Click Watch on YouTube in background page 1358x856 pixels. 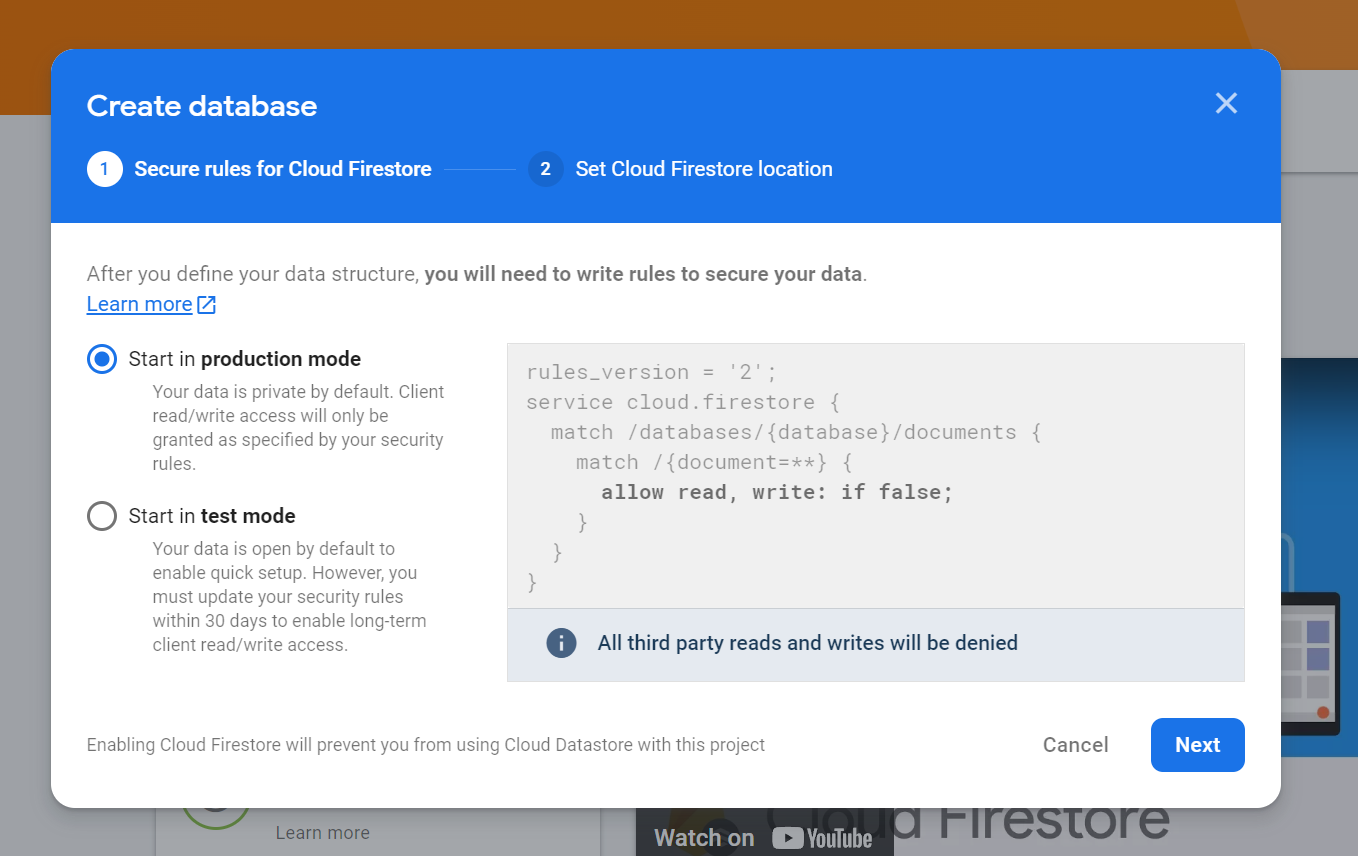763,838
